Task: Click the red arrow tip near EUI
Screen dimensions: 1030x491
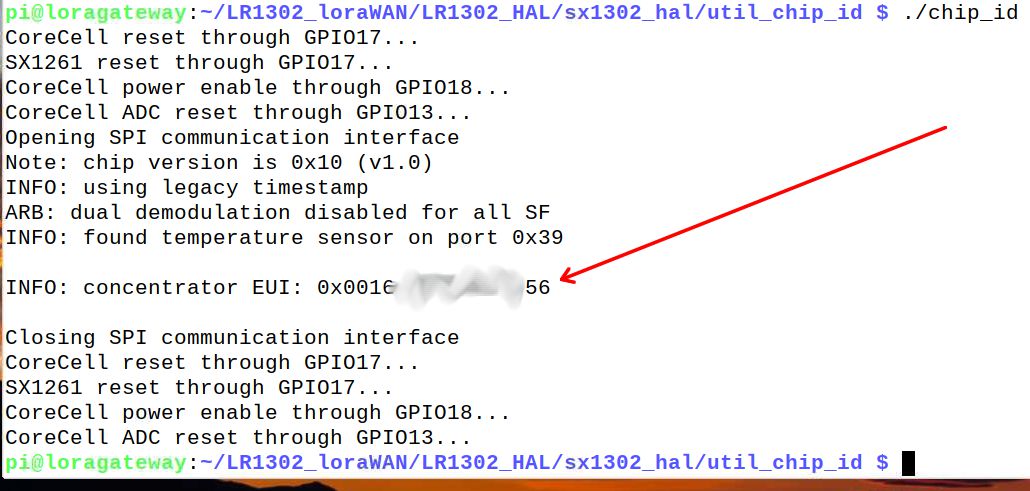Action: click(x=562, y=279)
